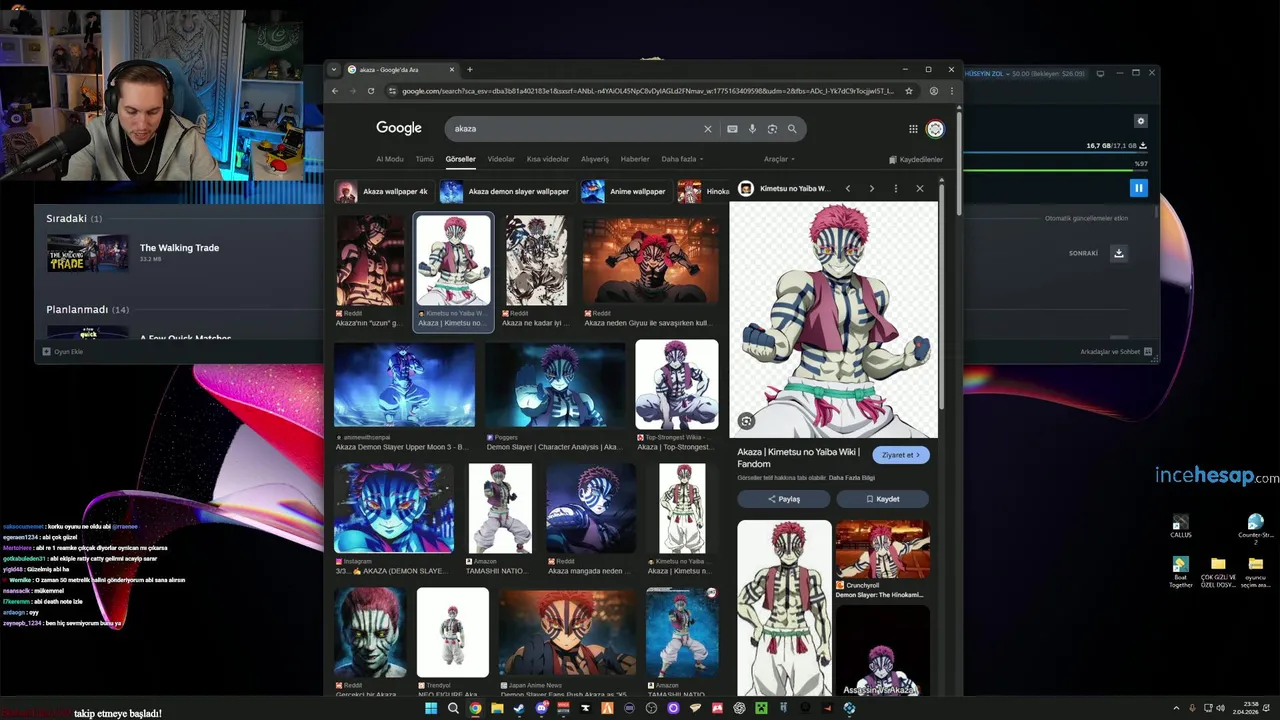Select the Görseller tab

pyautogui.click(x=461, y=159)
